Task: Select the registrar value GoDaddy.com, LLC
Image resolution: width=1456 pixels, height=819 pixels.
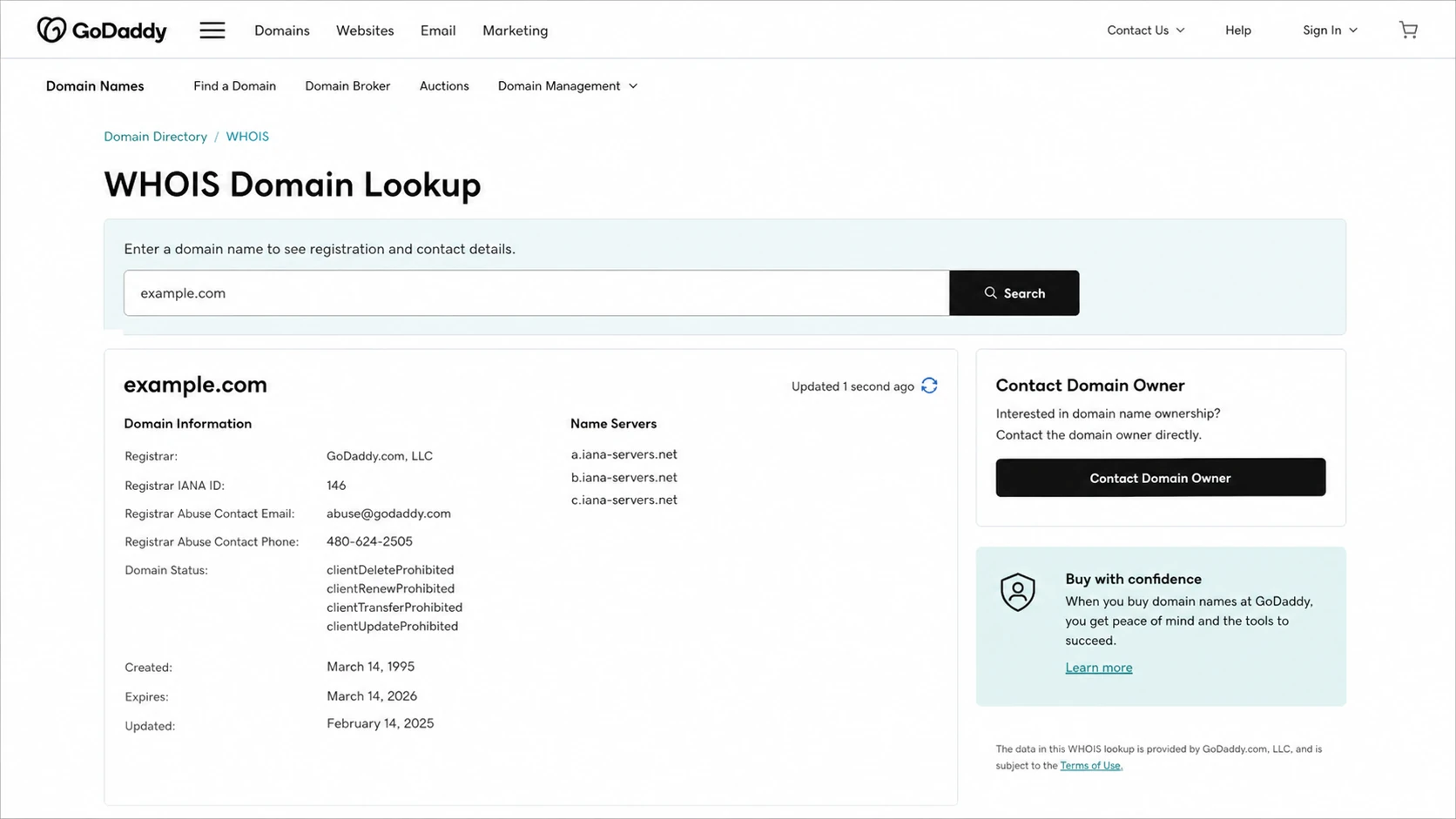Action: point(380,456)
